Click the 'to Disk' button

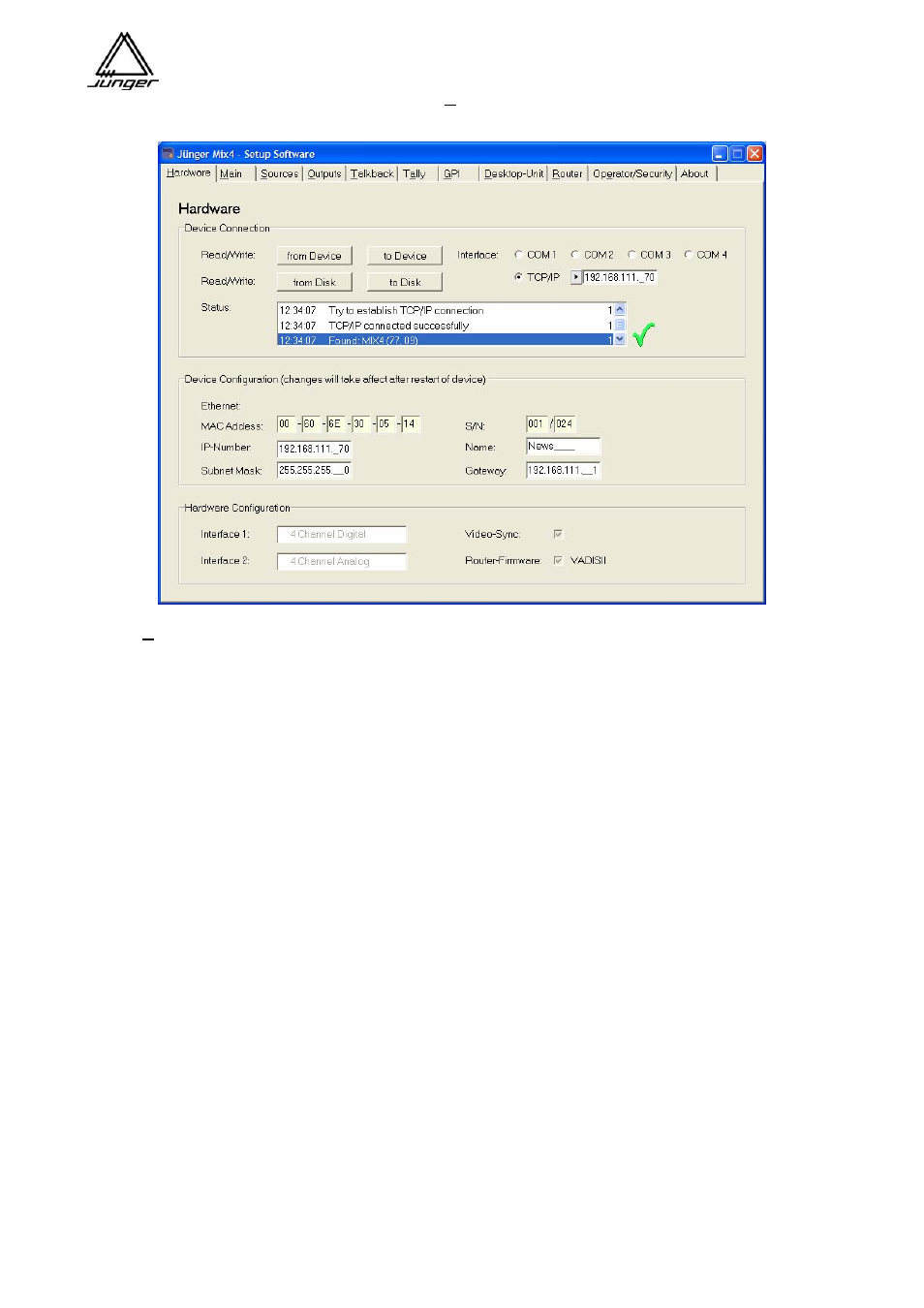(405, 282)
